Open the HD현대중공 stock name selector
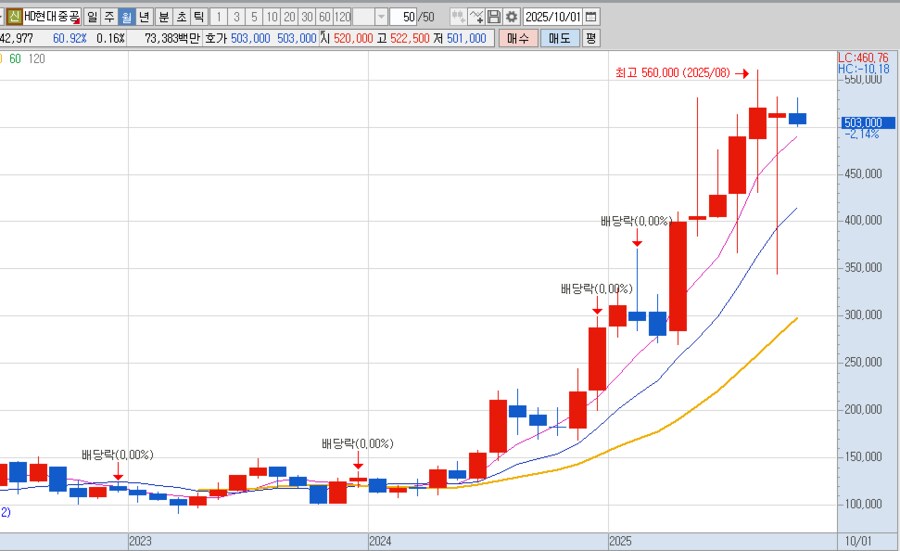This screenshot has width=900, height=551. click(52, 17)
